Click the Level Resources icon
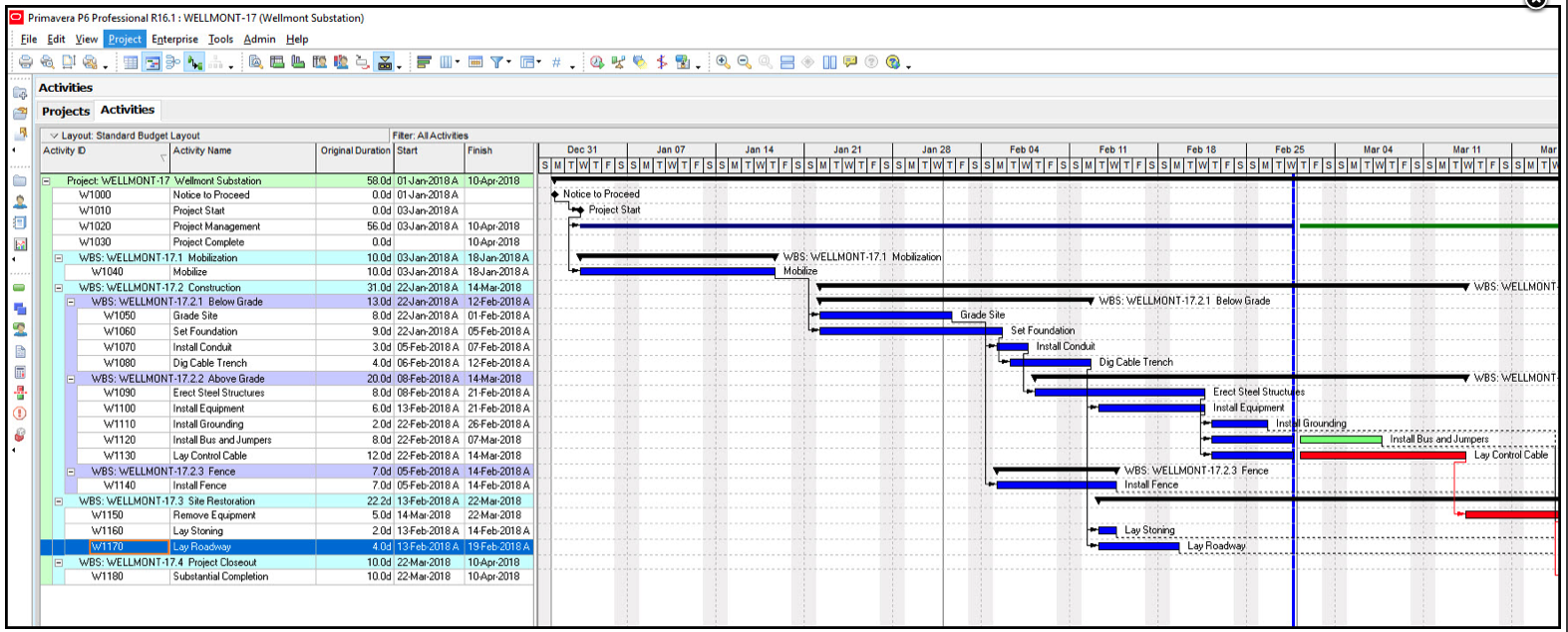Image resolution: width=1568 pixels, height=632 pixels. pyautogui.click(x=618, y=63)
